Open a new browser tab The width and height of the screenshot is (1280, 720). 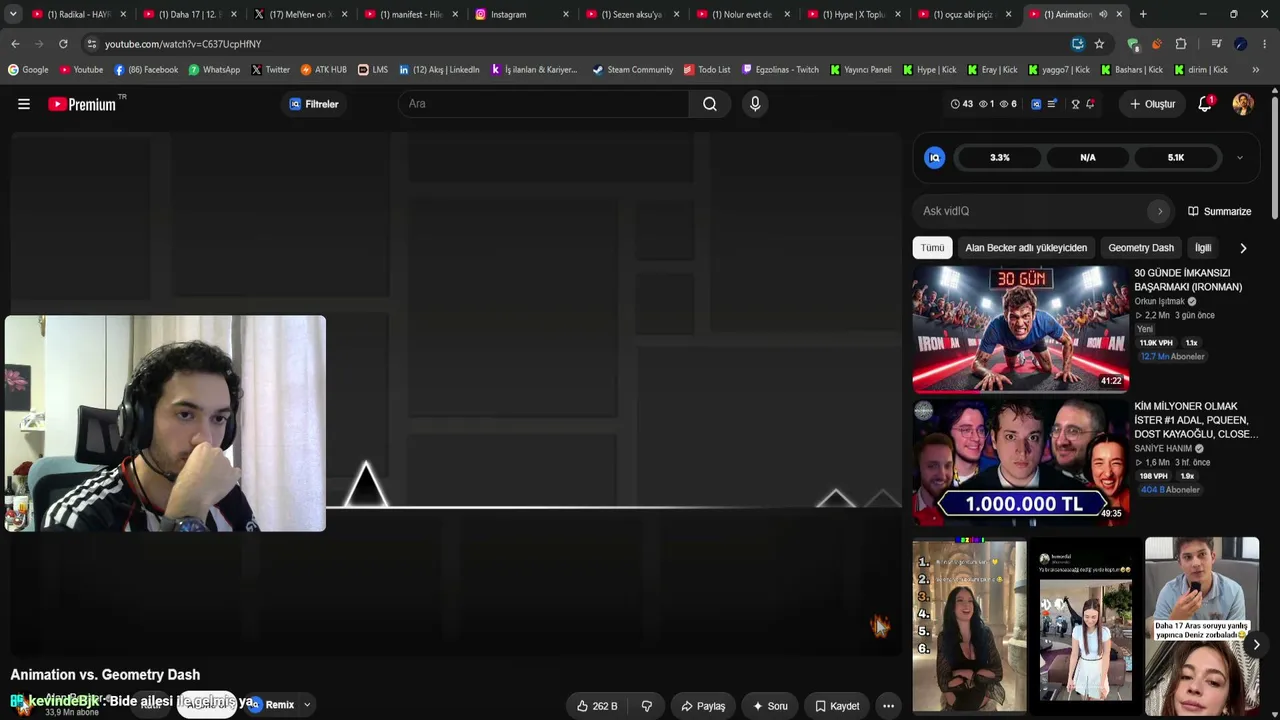1143,14
